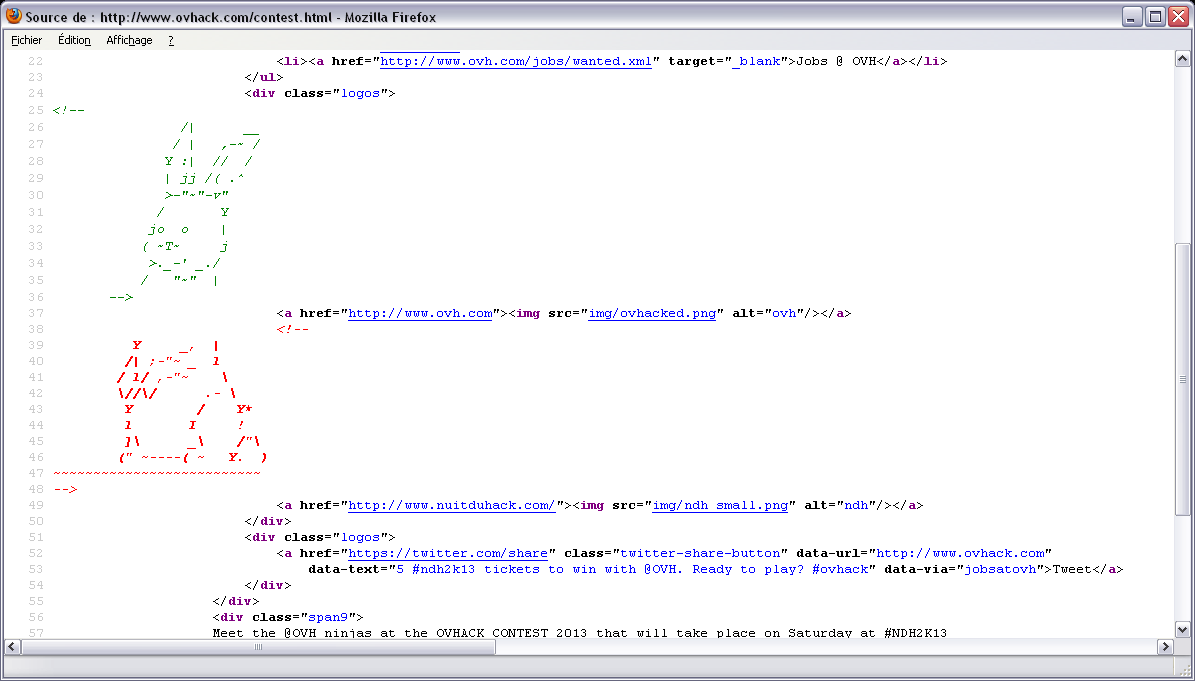1195x681 pixels.
Task: Follow the https://twitter.com/share link
Action: 447,553
